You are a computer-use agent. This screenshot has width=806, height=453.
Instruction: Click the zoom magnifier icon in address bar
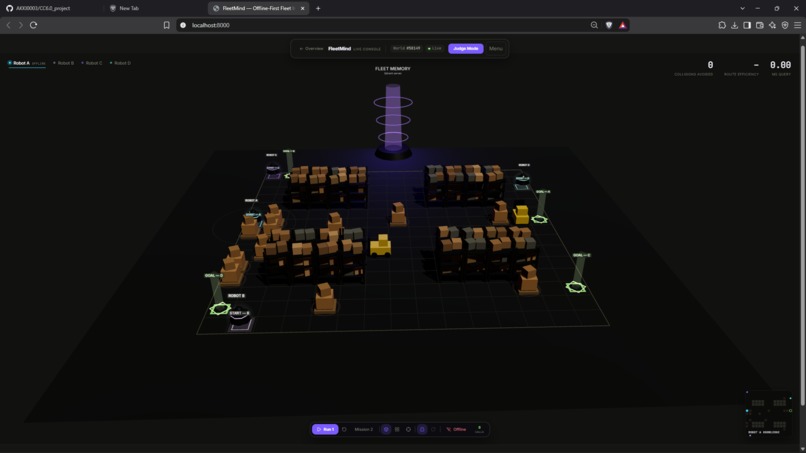[x=594, y=25]
